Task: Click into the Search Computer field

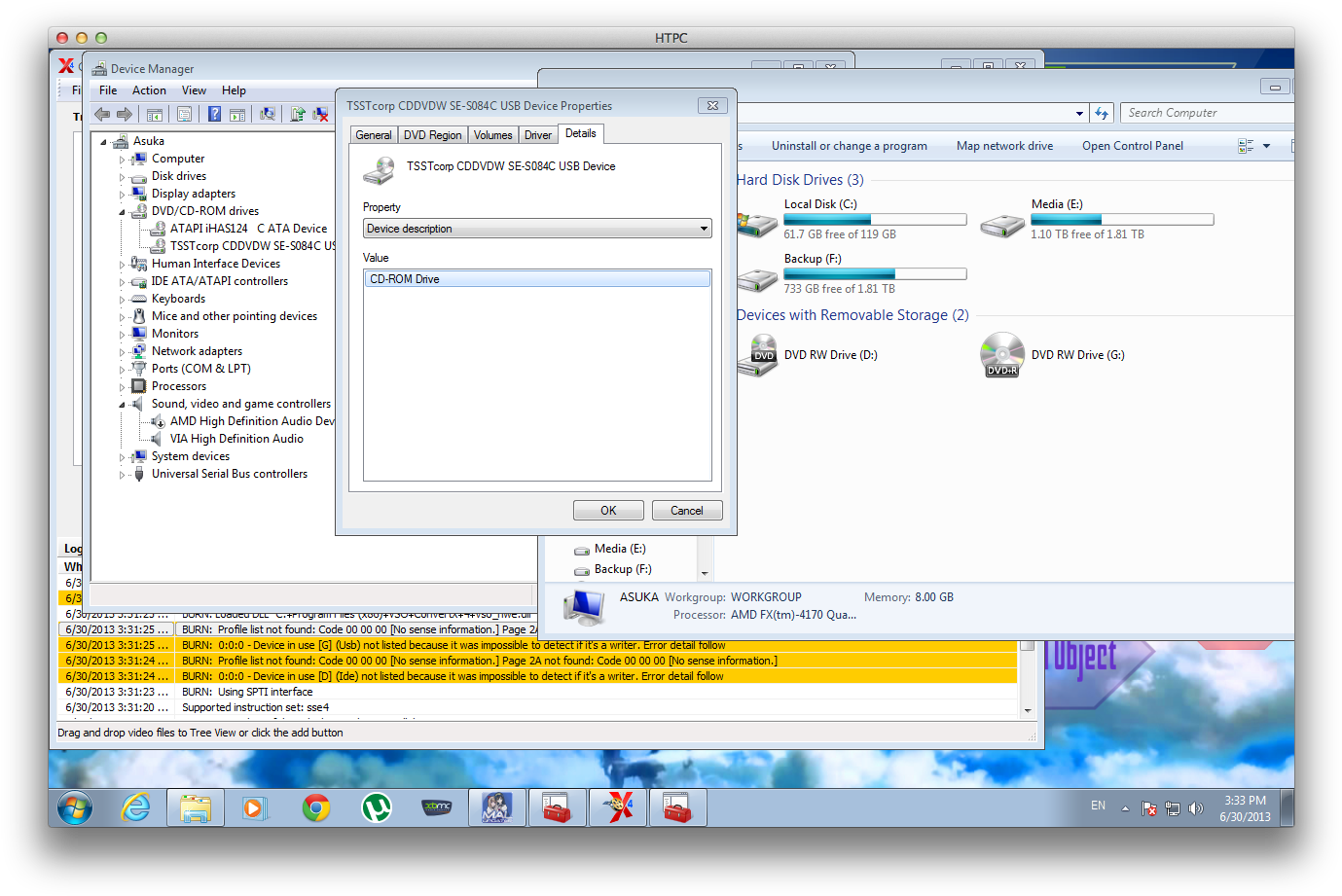Action: [x=1207, y=113]
